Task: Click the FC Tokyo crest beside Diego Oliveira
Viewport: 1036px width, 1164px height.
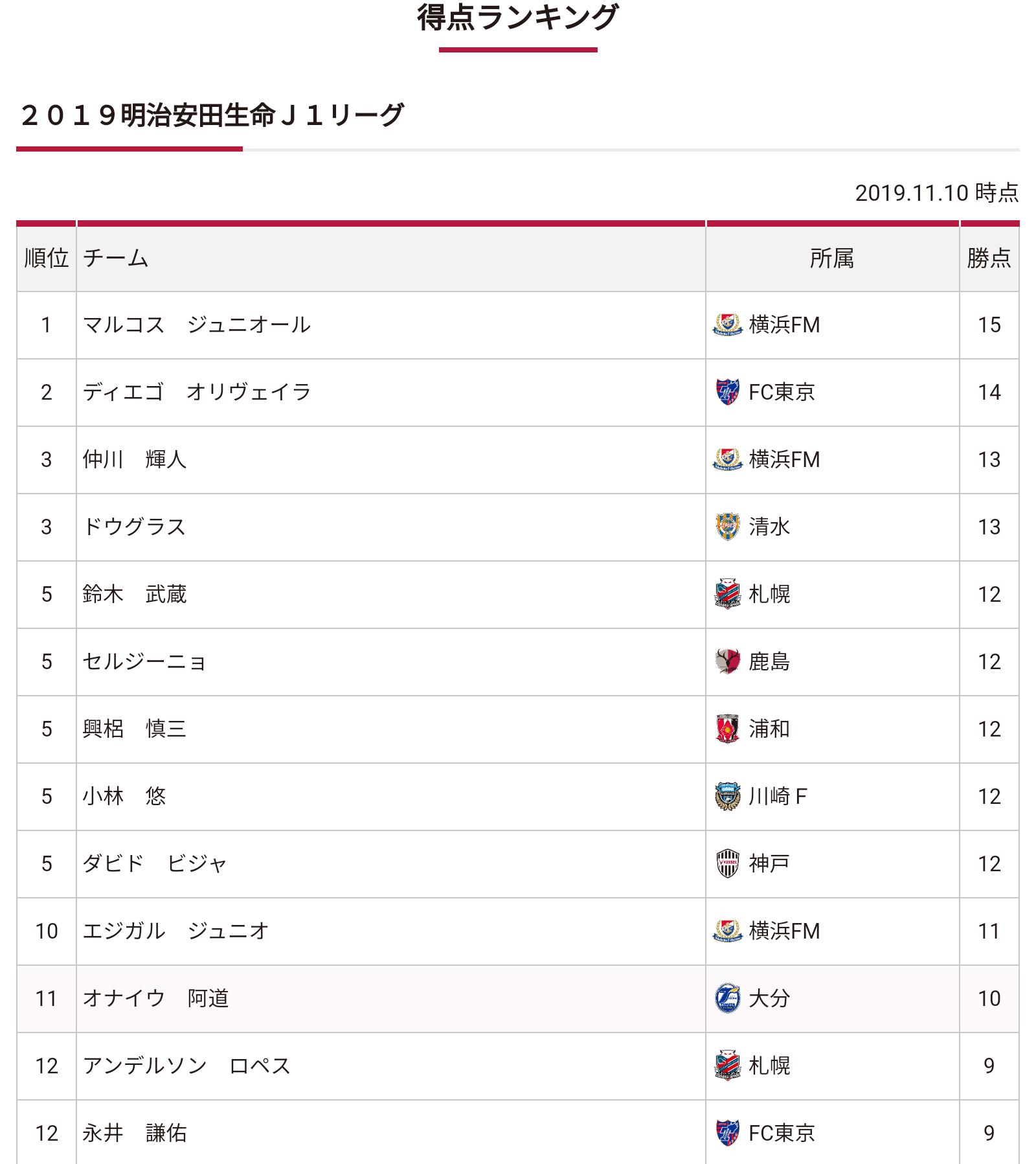Action: click(727, 392)
